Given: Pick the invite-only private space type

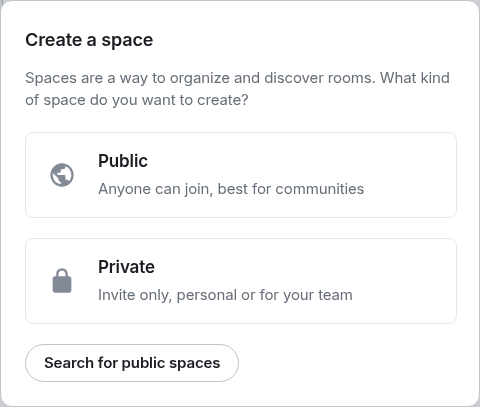Looking at the screenshot, I should pyautogui.click(x=241, y=281).
